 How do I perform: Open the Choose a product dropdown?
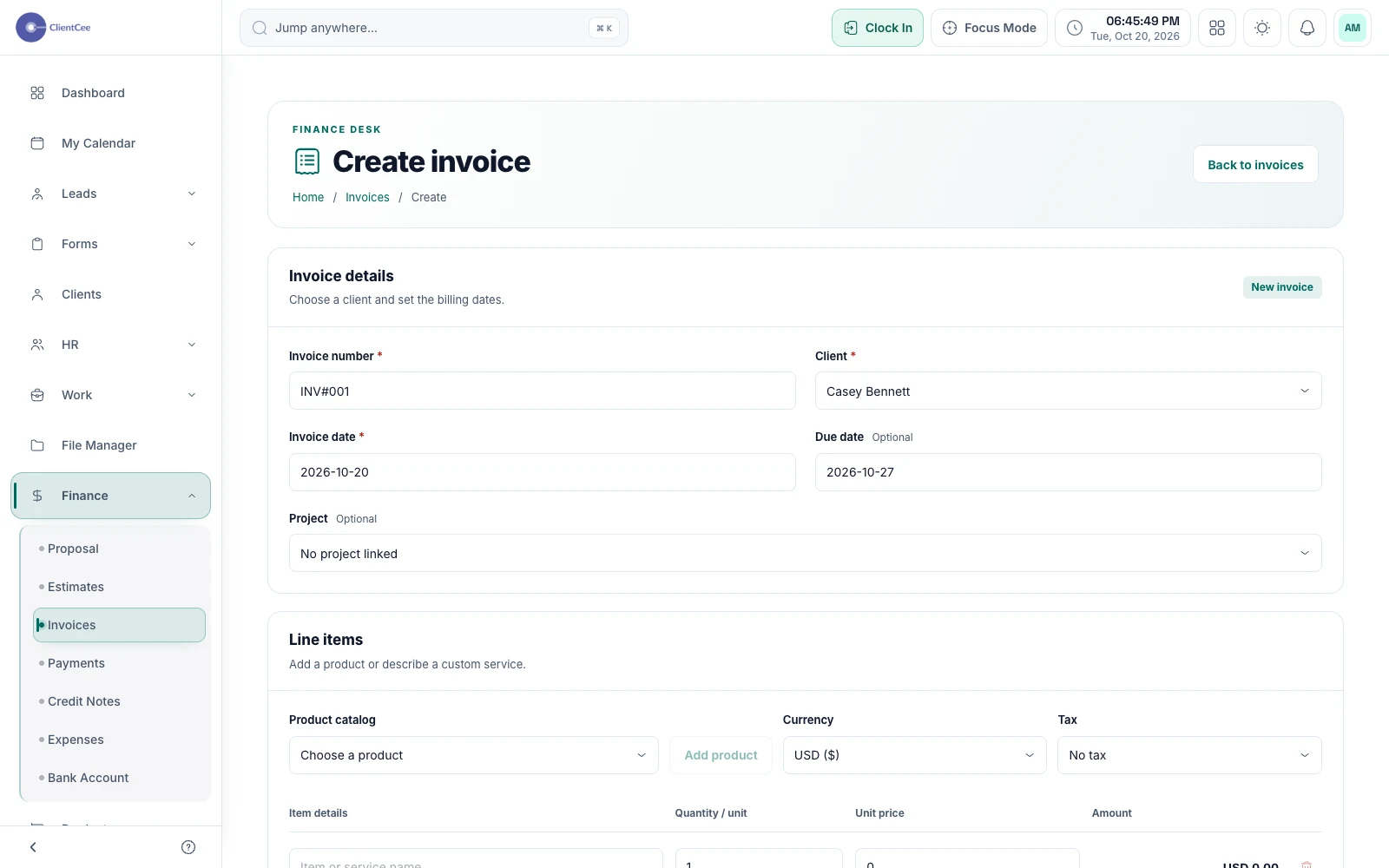[474, 755]
